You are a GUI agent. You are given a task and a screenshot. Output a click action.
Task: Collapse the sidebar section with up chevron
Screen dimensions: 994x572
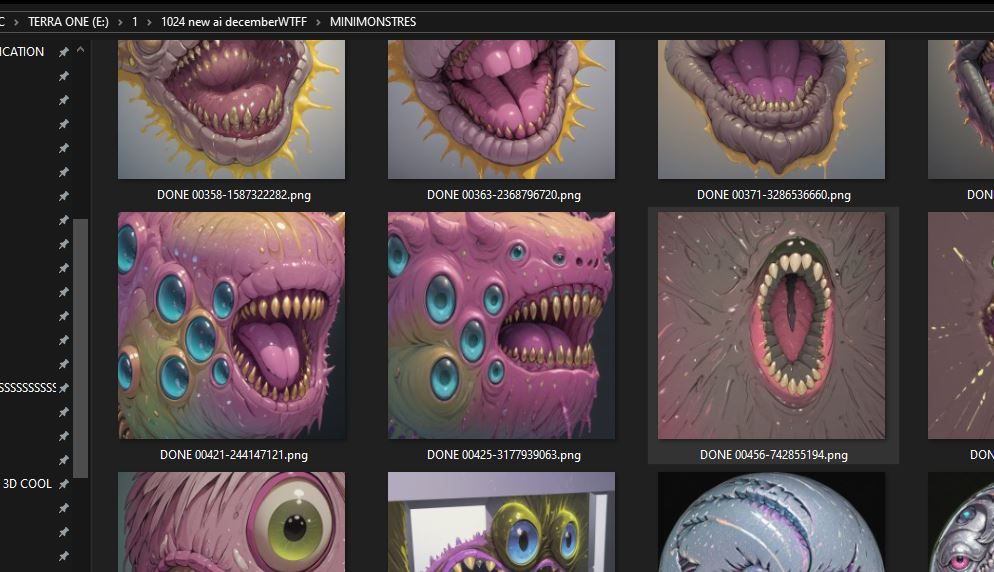point(81,49)
